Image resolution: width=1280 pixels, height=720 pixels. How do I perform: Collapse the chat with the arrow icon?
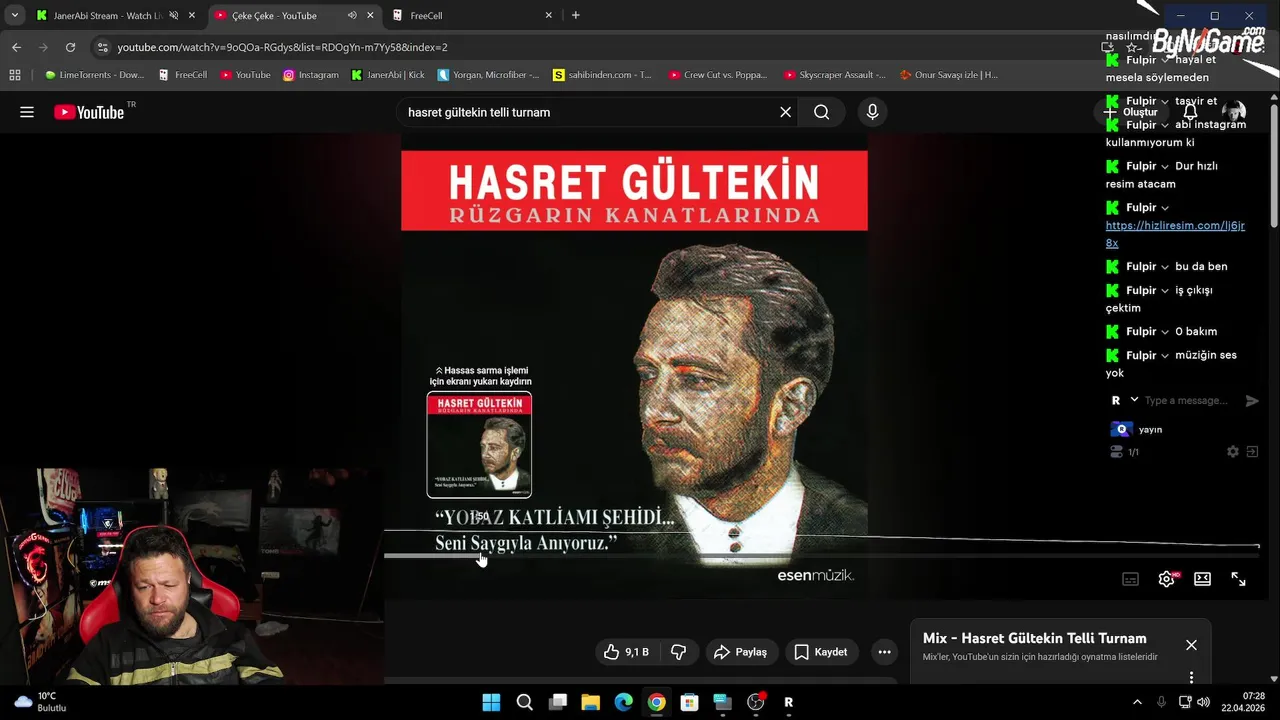click(1252, 452)
